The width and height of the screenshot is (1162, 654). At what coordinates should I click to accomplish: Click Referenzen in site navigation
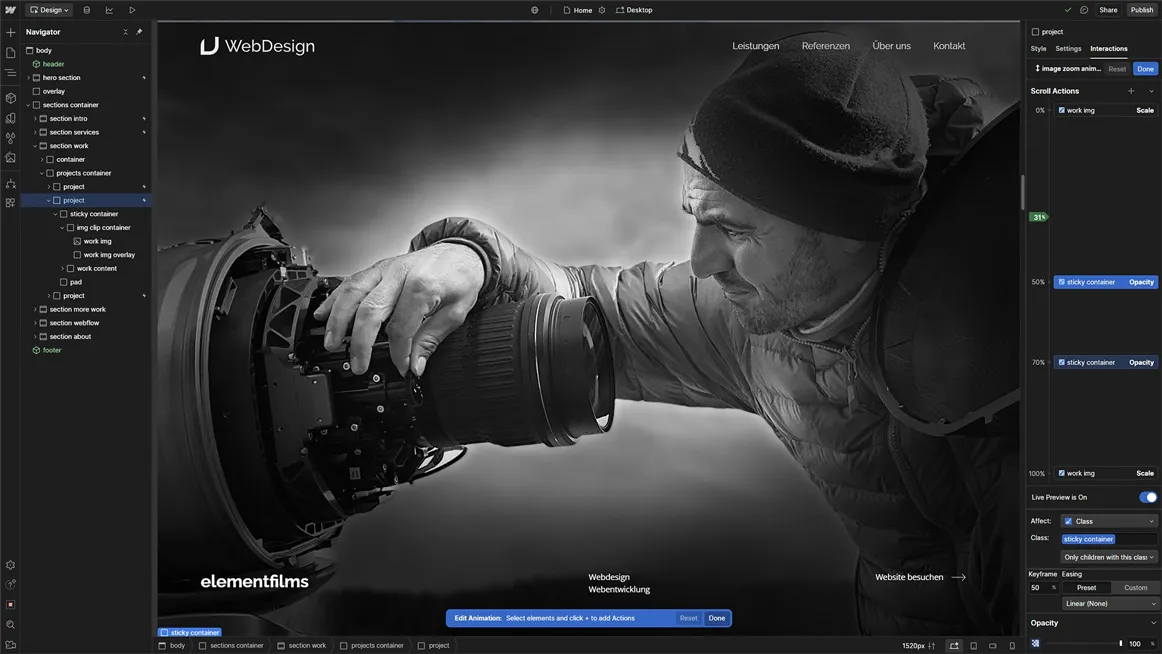[x=826, y=46]
